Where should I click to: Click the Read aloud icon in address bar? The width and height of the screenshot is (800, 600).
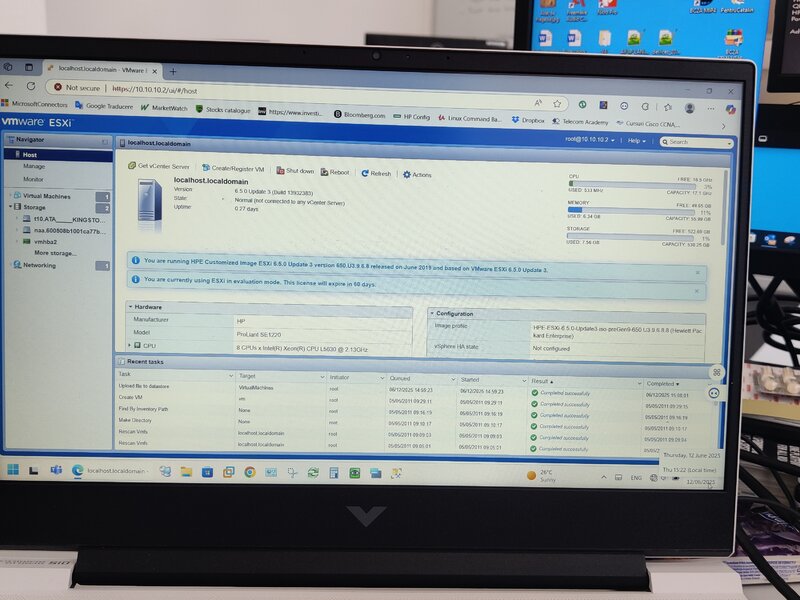pyautogui.click(x=538, y=103)
